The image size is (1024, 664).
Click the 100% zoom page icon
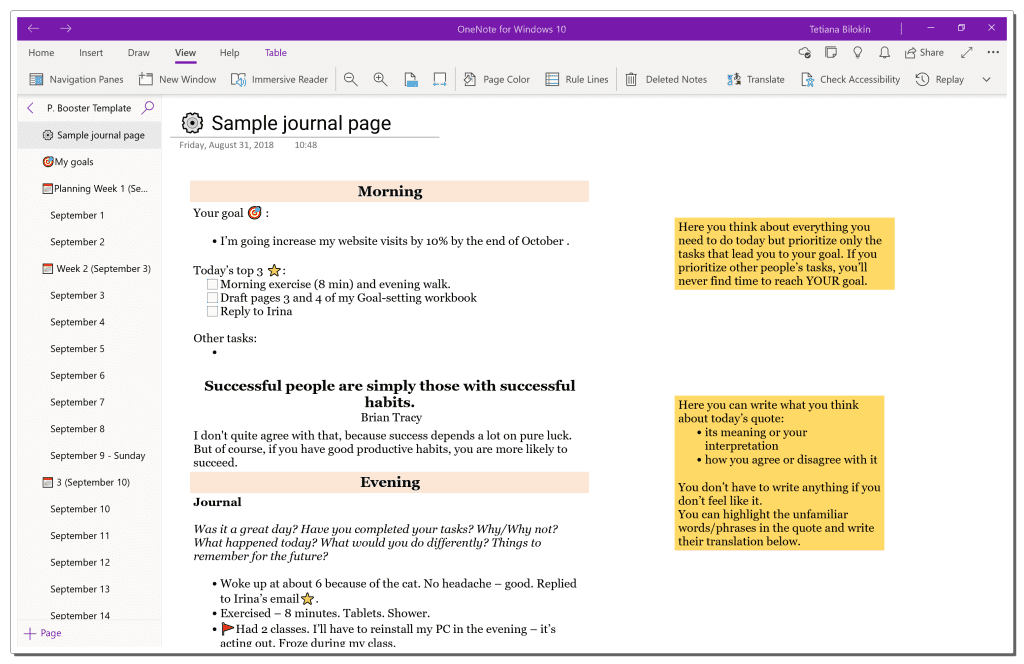click(x=411, y=79)
